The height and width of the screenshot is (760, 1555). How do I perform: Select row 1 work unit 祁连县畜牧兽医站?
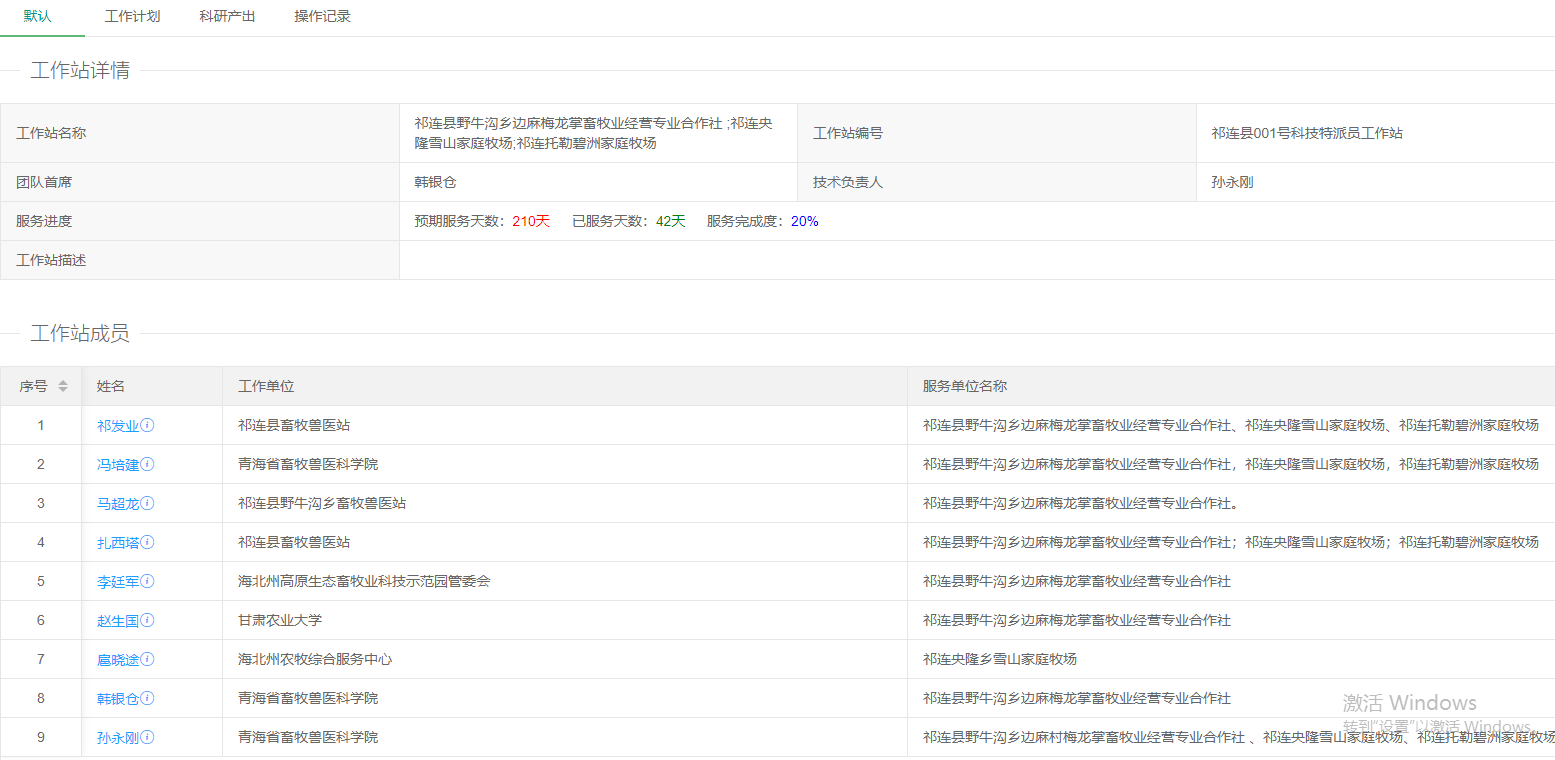tap(294, 425)
